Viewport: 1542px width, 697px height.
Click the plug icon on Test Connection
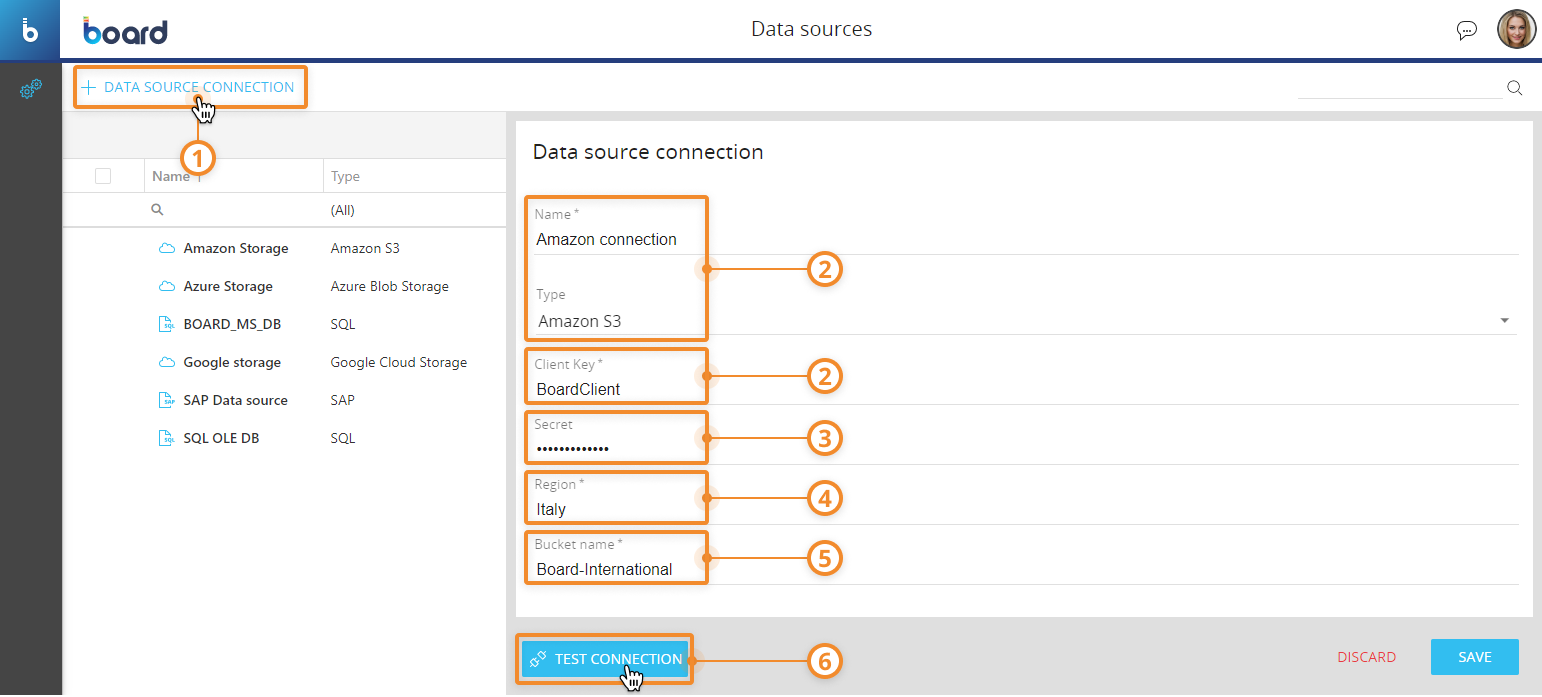click(538, 659)
